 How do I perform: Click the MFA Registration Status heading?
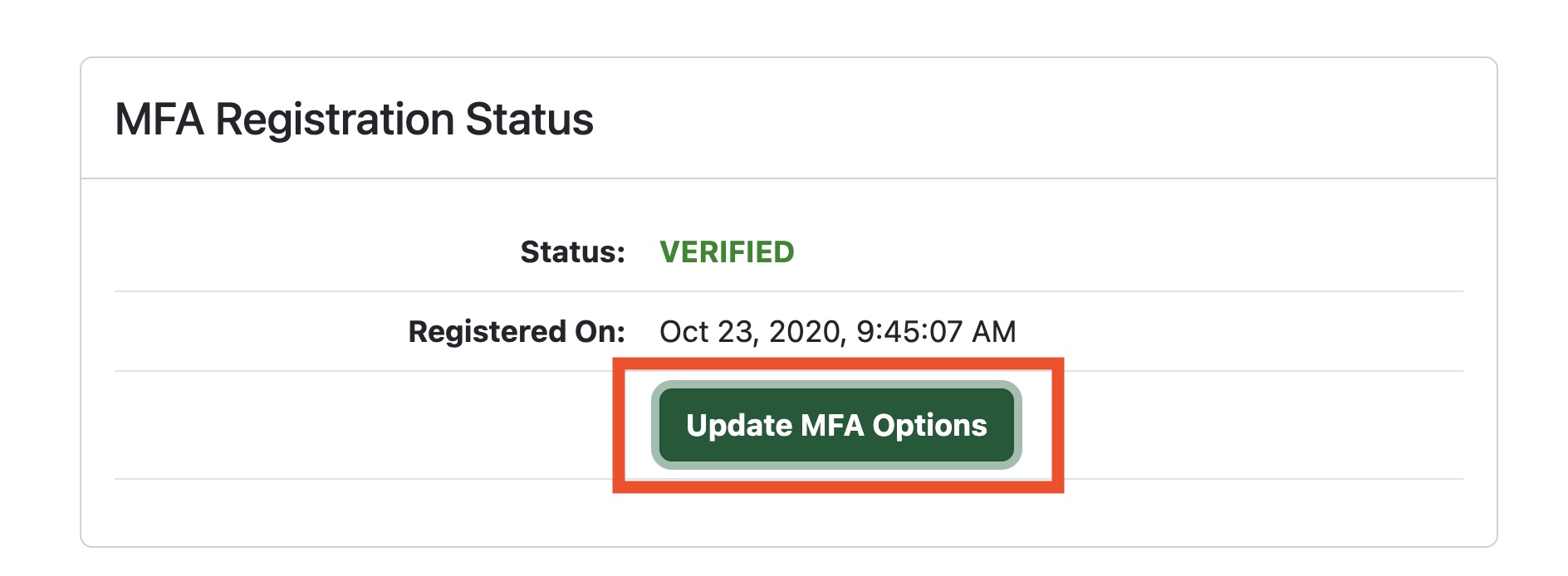357,120
